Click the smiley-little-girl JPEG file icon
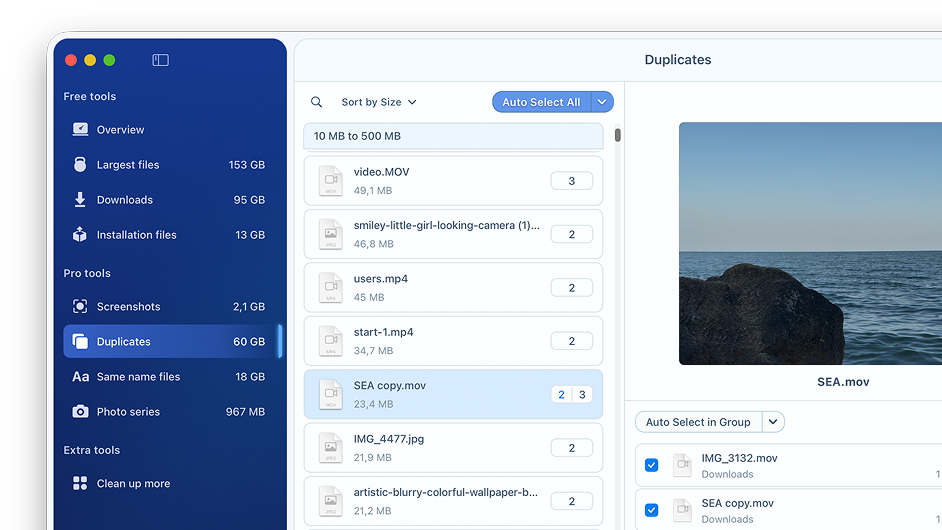This screenshot has width=942, height=530. click(x=330, y=234)
